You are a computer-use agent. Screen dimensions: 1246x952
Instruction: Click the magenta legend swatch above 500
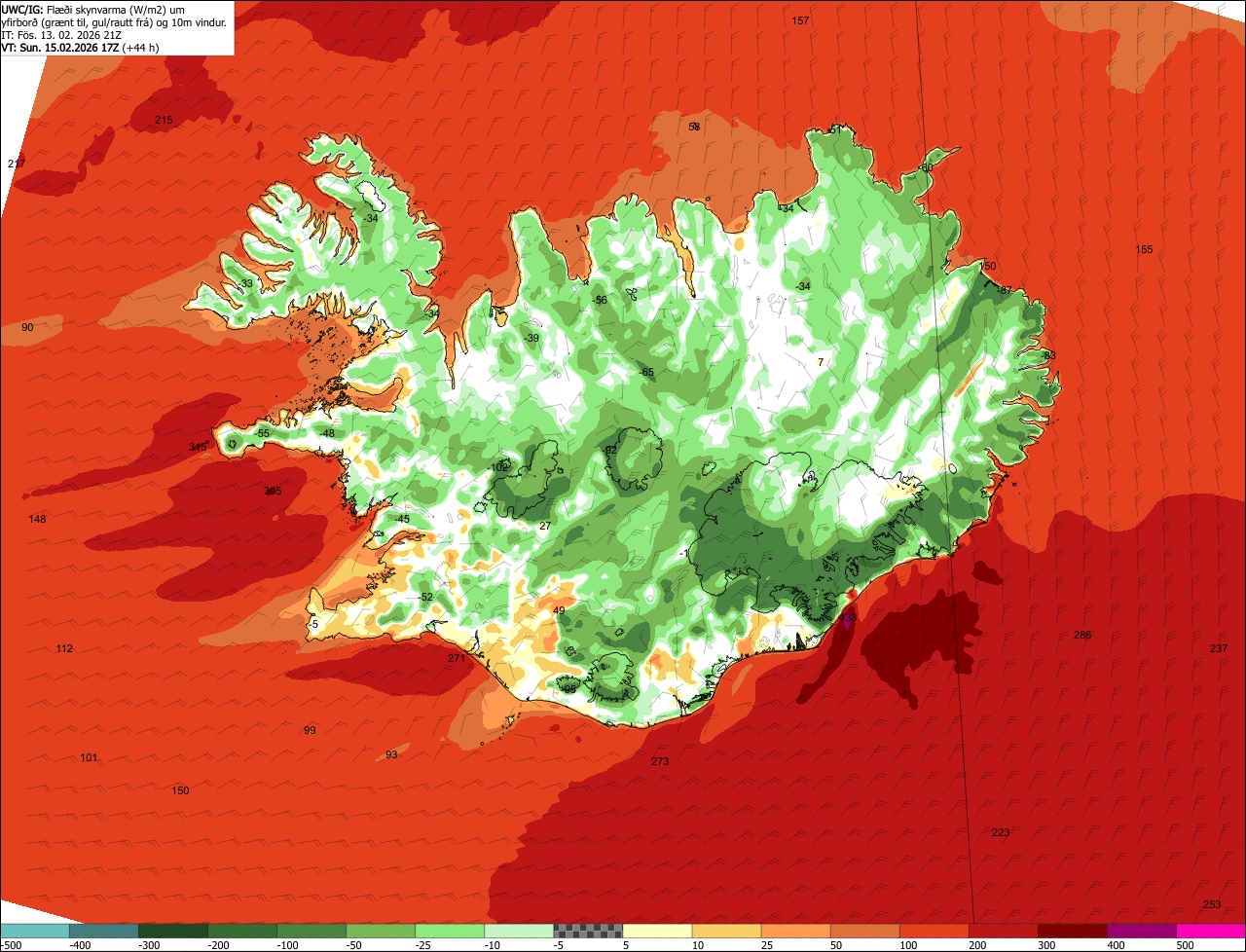click(x=1211, y=931)
